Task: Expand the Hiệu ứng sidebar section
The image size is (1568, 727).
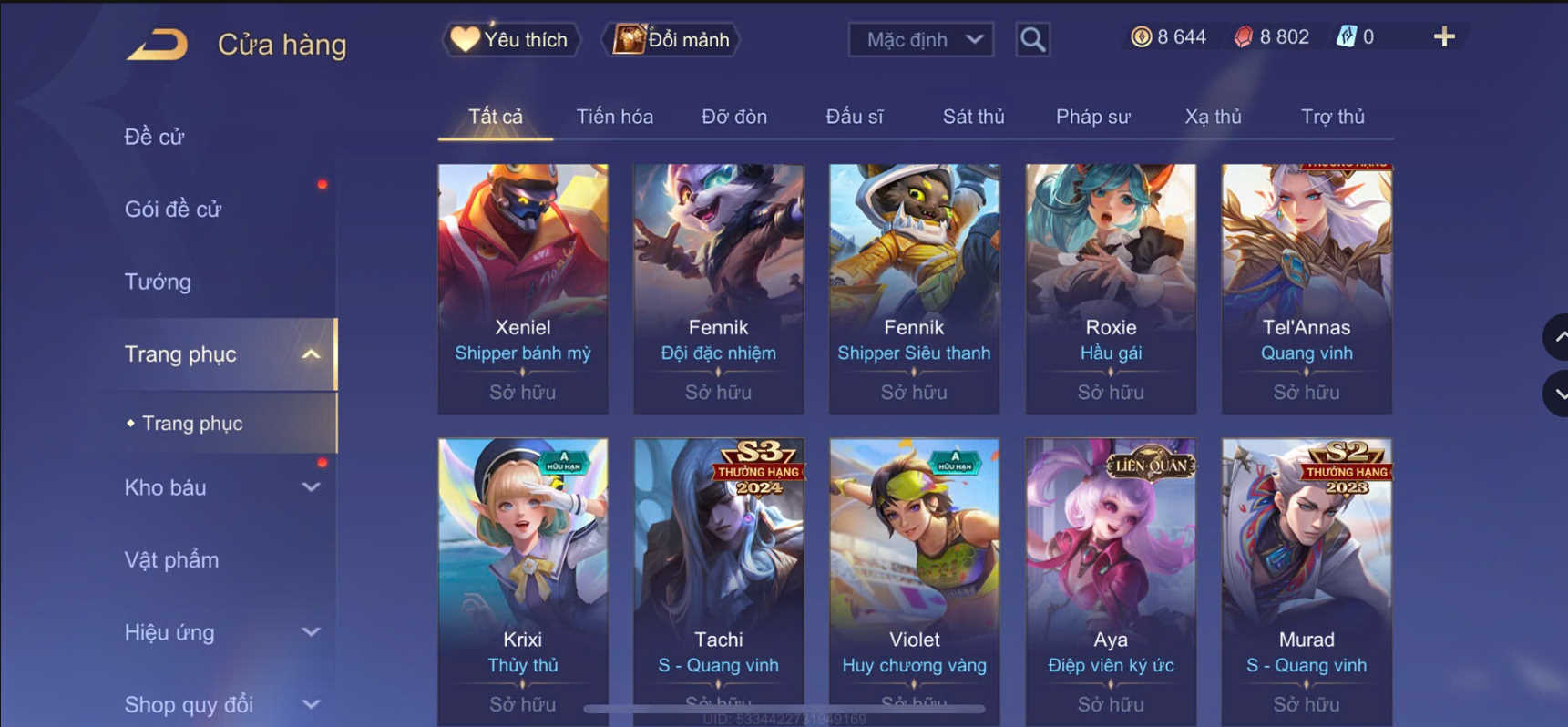Action: click(311, 632)
